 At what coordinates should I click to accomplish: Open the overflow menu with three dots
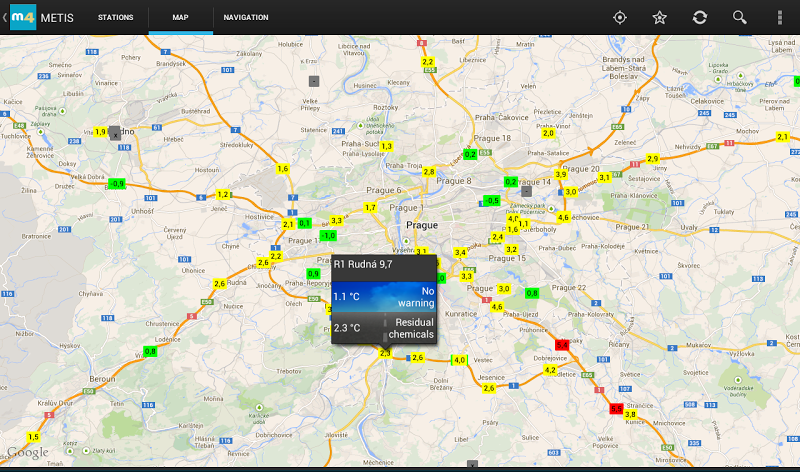pyautogui.click(x=780, y=18)
